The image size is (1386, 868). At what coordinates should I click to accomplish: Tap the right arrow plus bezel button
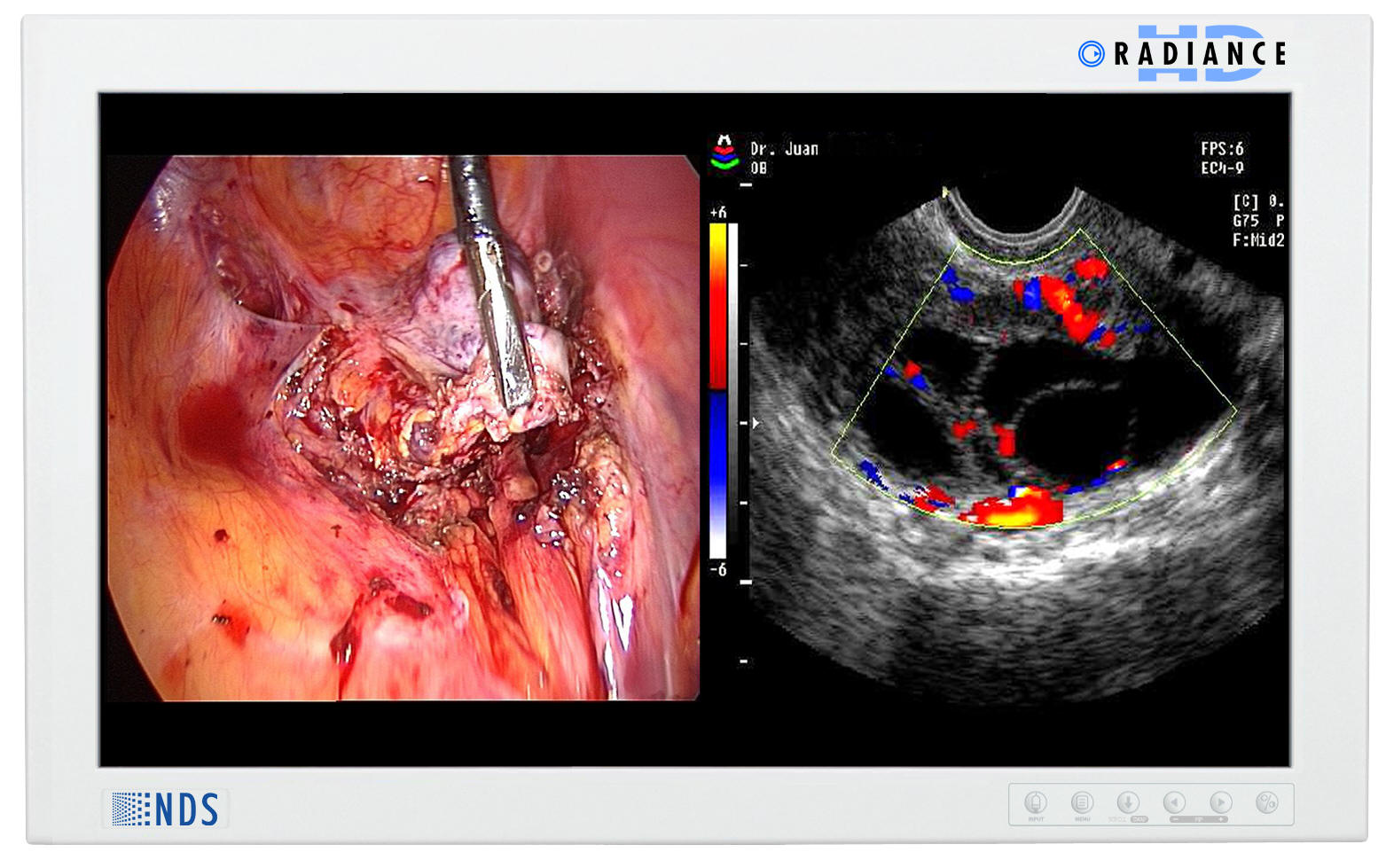[x=1221, y=803]
